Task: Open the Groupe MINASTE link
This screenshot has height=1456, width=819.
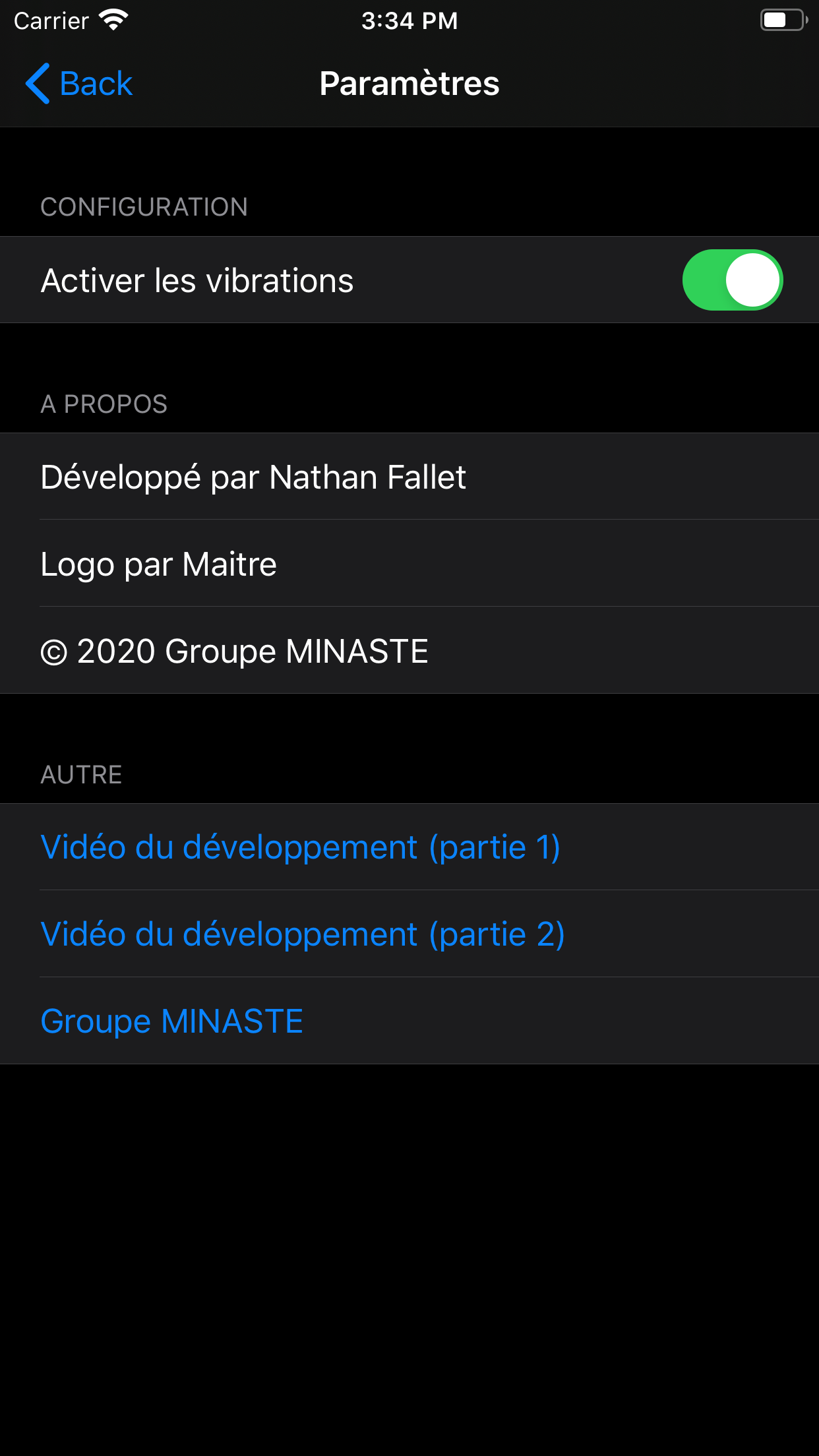Action: tap(171, 1021)
